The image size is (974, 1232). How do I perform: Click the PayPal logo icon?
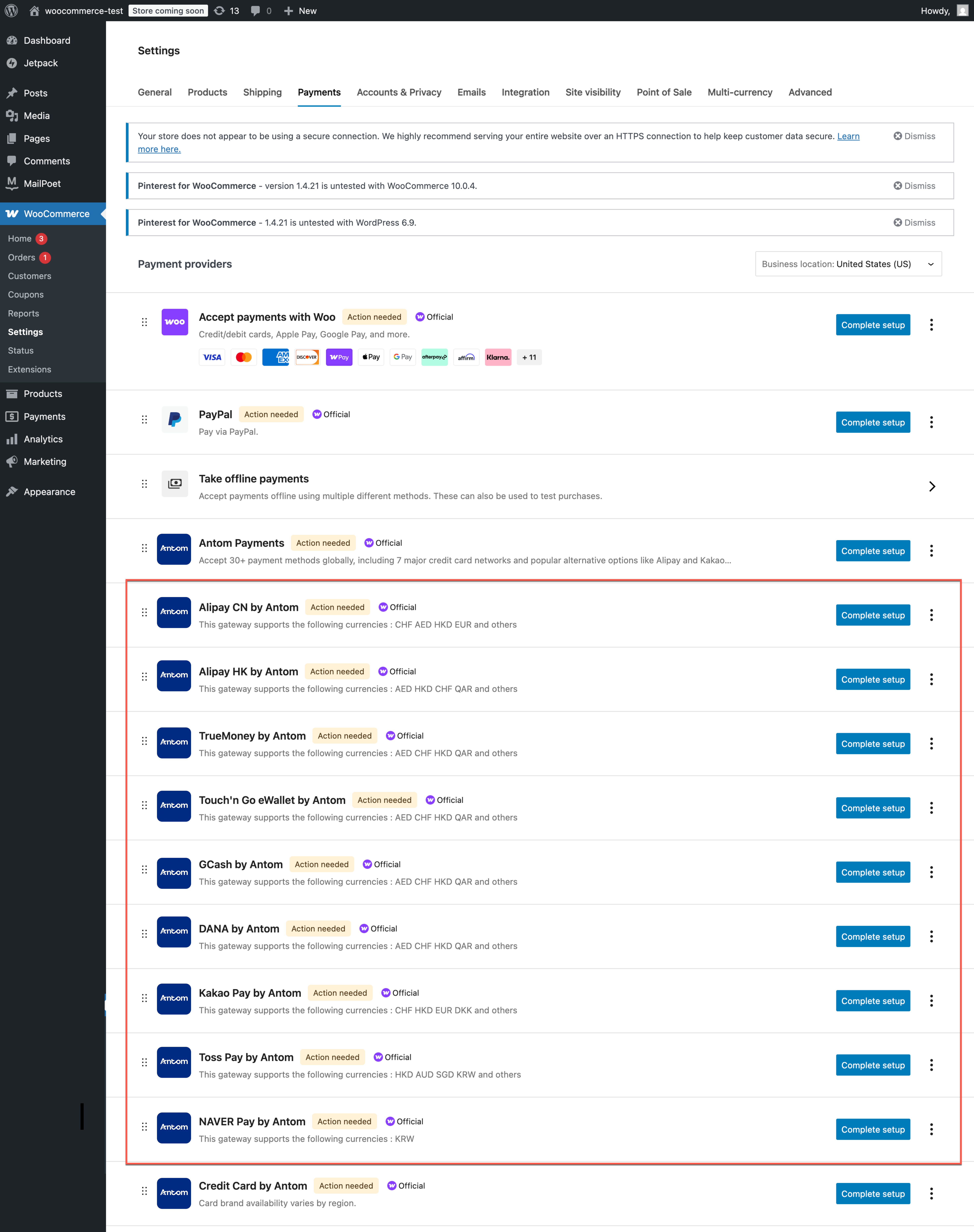coord(174,419)
